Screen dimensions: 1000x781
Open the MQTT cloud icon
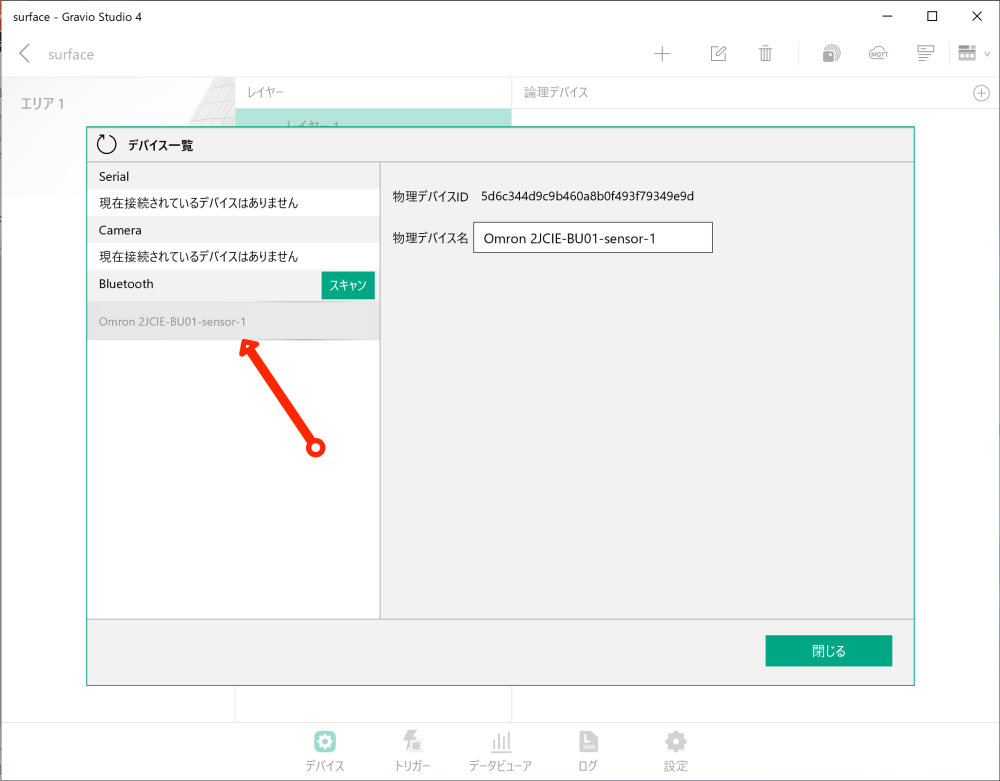[878, 54]
